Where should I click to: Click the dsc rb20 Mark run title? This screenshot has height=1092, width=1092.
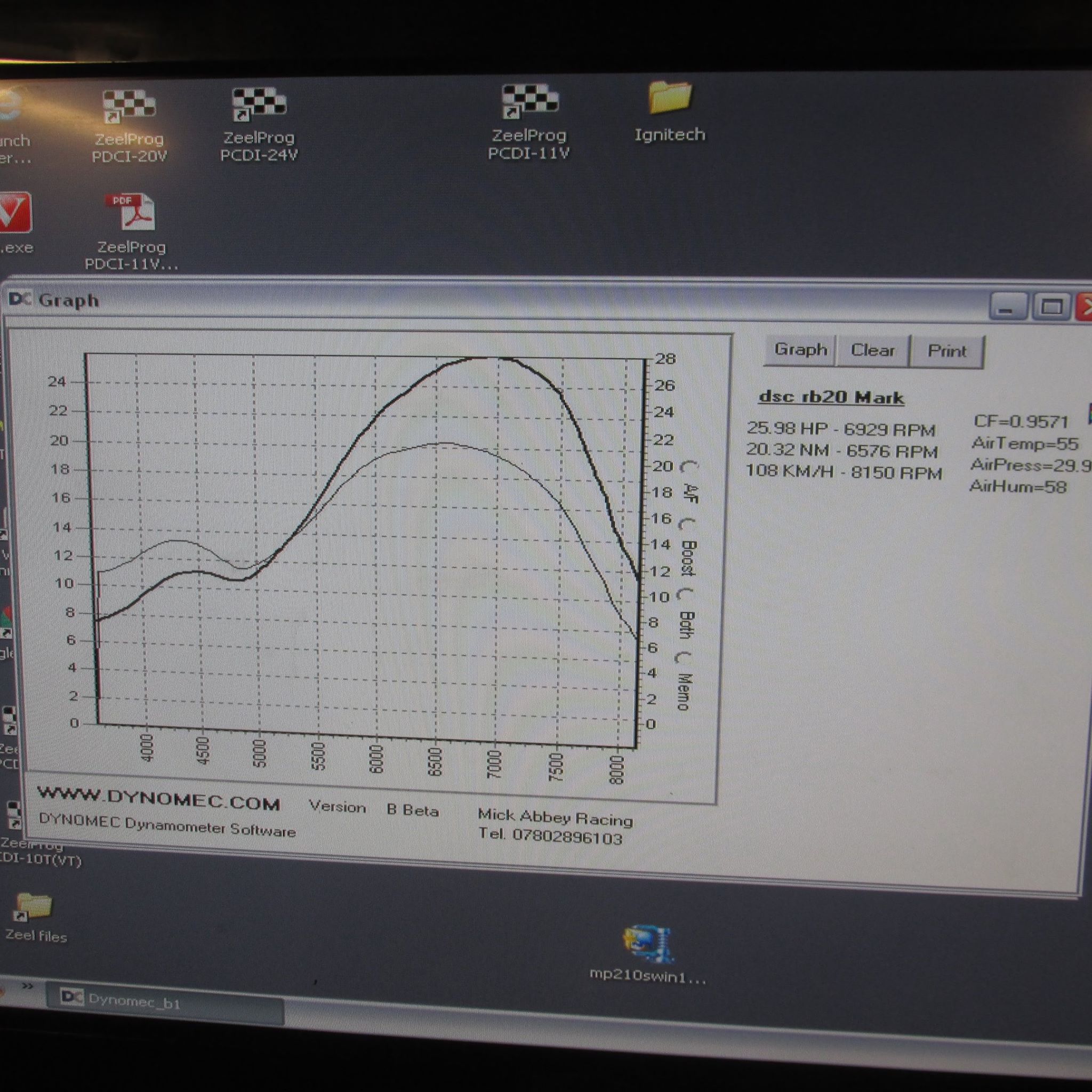point(831,397)
